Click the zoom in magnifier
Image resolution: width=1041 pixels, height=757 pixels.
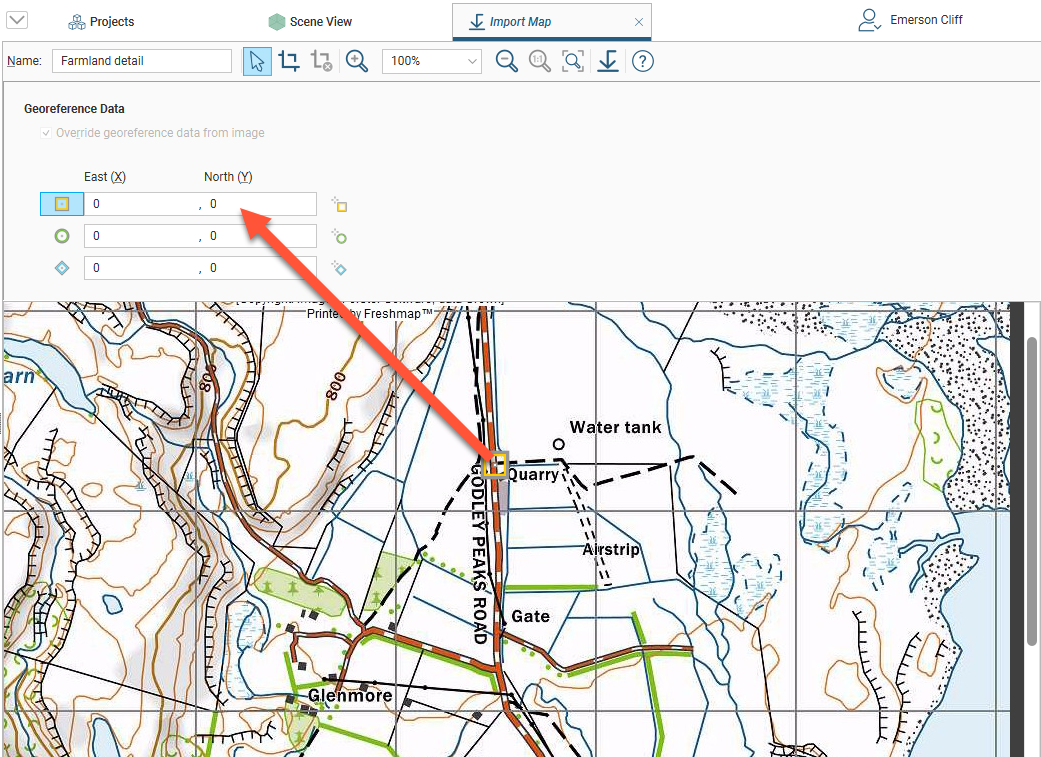pos(357,61)
